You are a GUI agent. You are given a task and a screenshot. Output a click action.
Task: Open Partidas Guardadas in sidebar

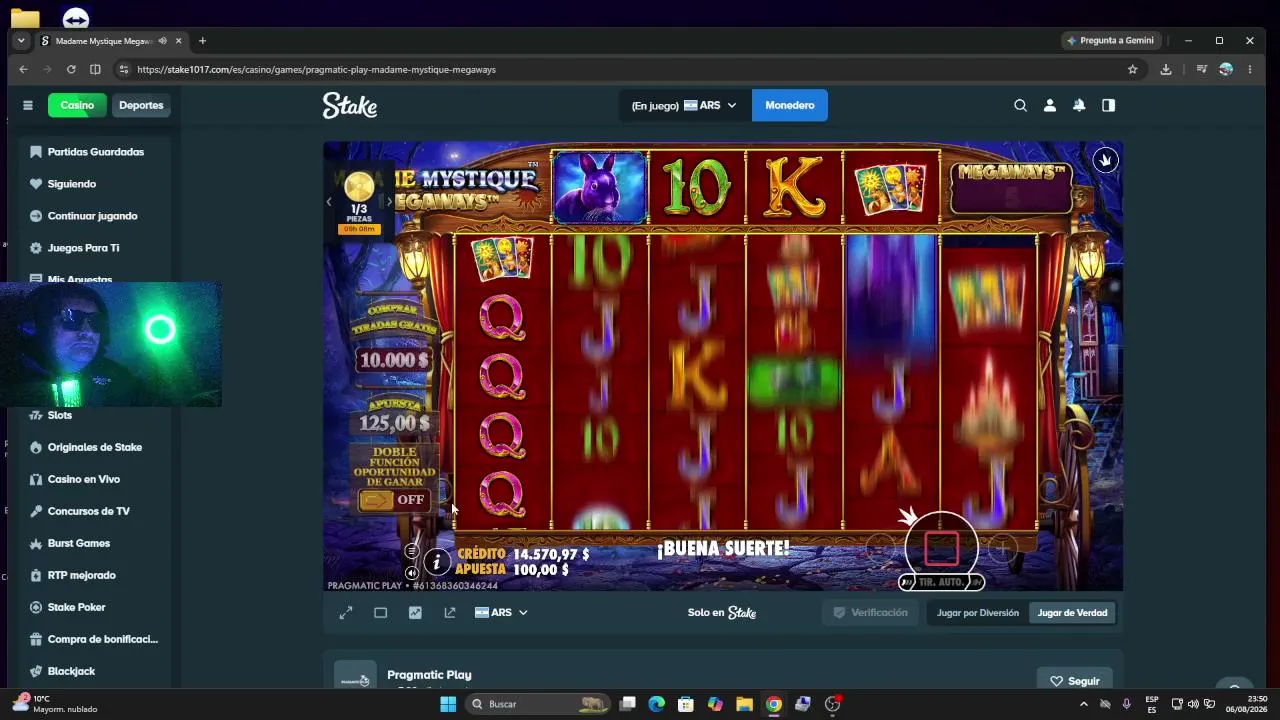pyautogui.click(x=95, y=152)
